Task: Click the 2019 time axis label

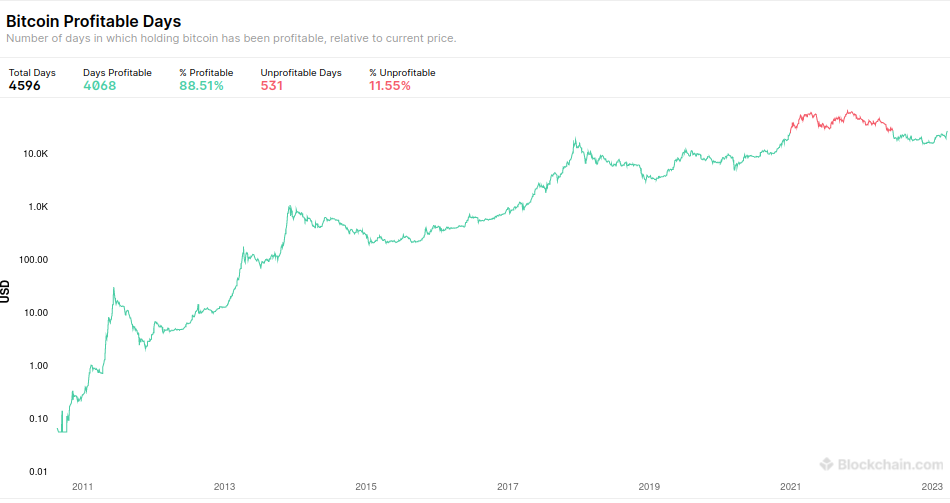Action: pyautogui.click(x=650, y=487)
